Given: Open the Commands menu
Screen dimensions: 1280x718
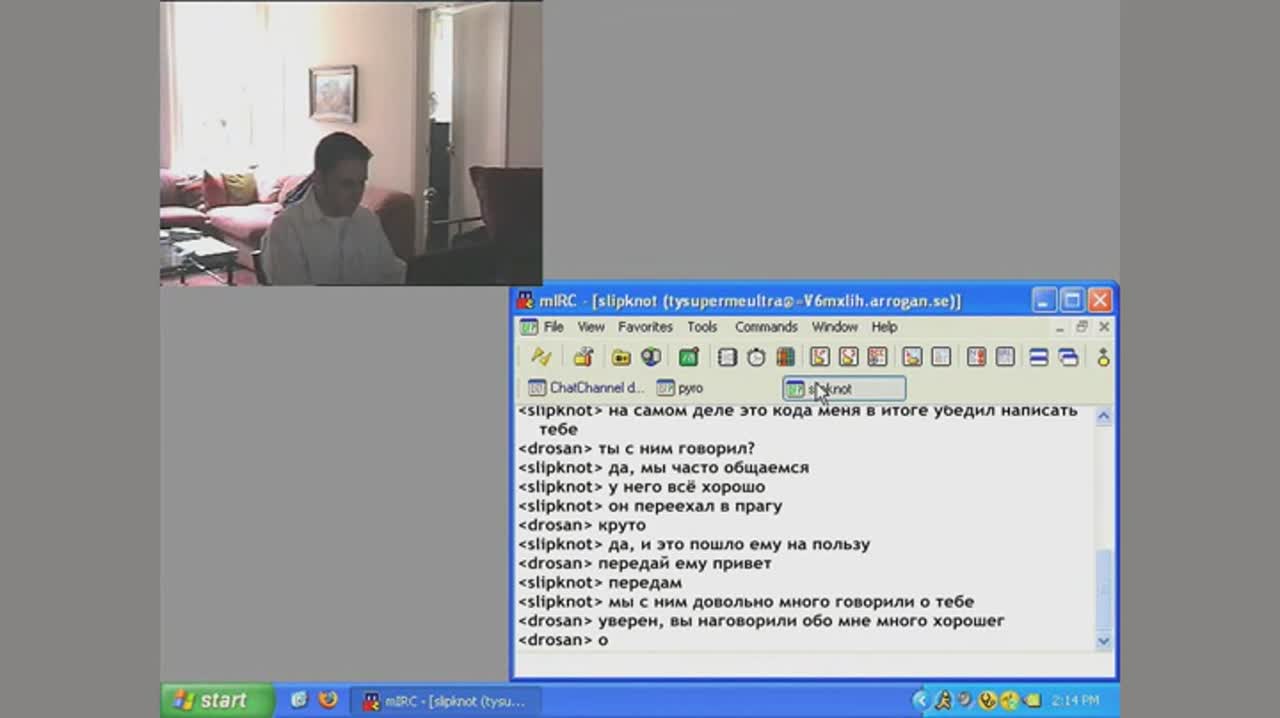Looking at the screenshot, I should tap(766, 327).
